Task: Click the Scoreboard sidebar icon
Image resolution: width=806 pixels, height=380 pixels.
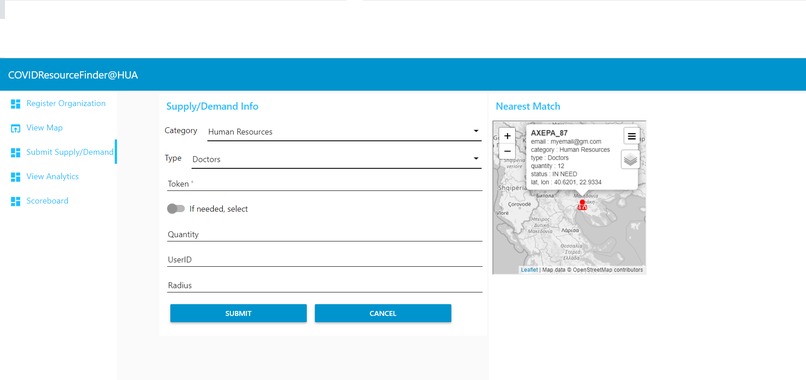Action: tap(15, 201)
